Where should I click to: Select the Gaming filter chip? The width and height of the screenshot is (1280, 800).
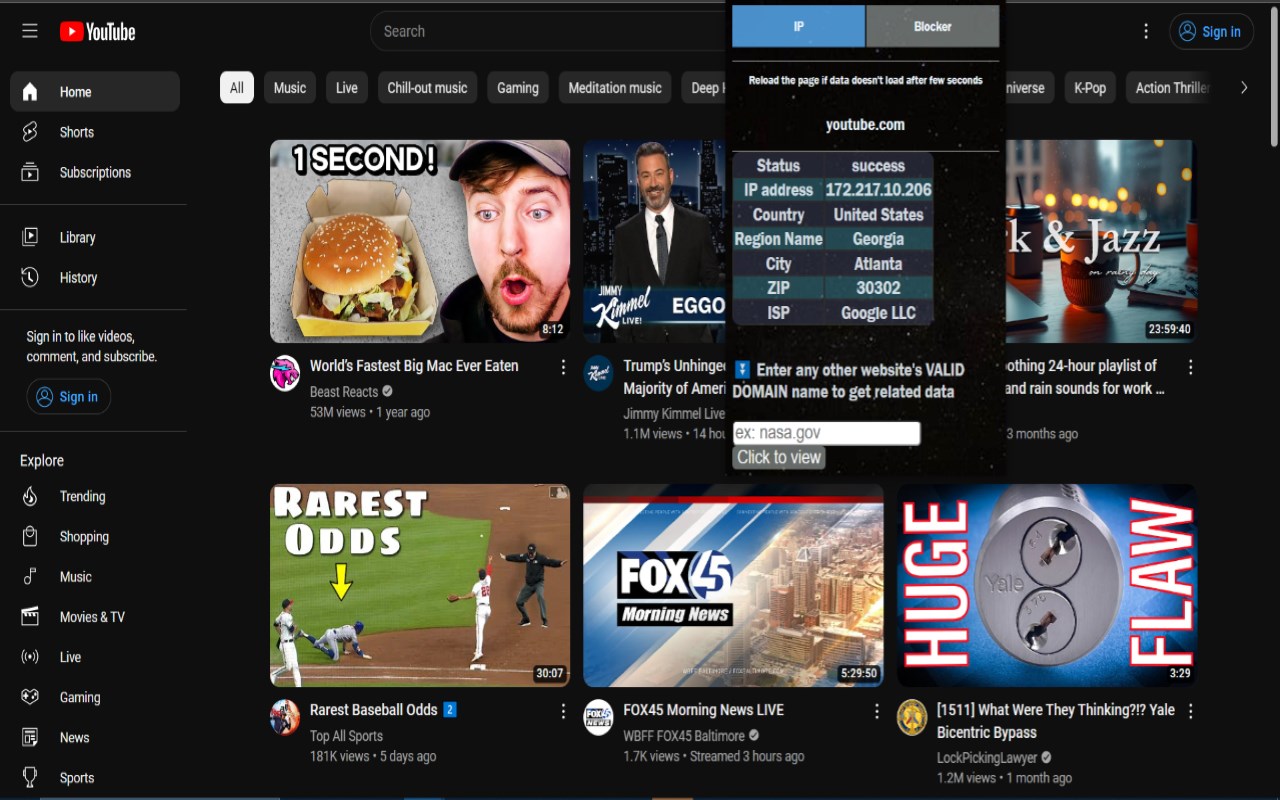[x=518, y=88]
